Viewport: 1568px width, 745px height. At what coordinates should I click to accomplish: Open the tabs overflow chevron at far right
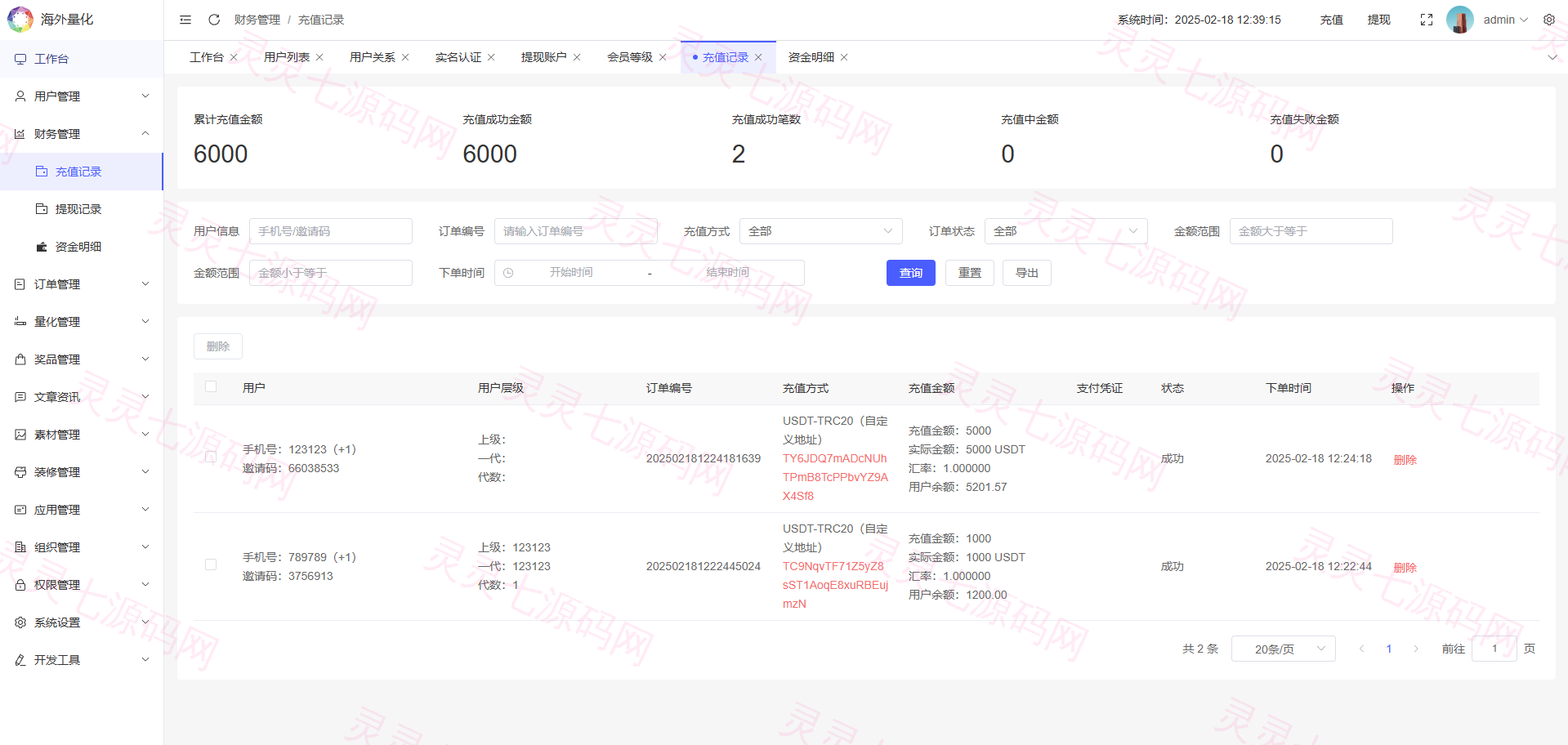1552,57
